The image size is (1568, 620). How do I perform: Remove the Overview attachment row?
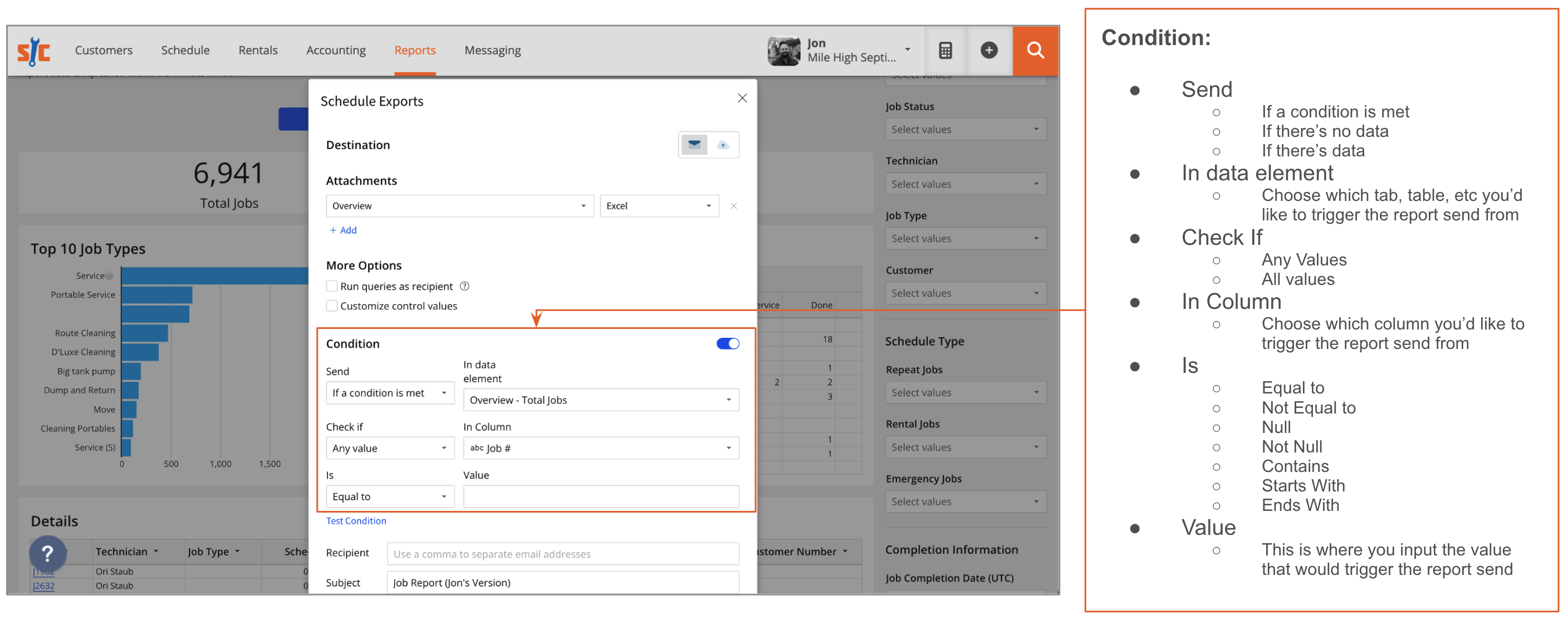pos(733,206)
